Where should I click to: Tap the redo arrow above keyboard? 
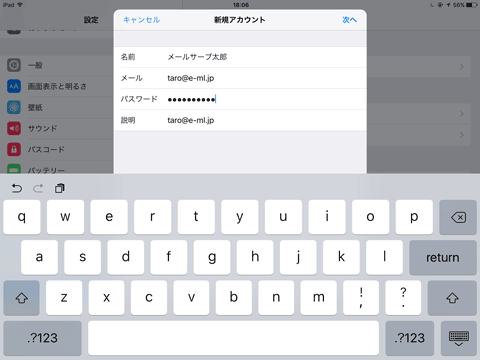point(38,189)
